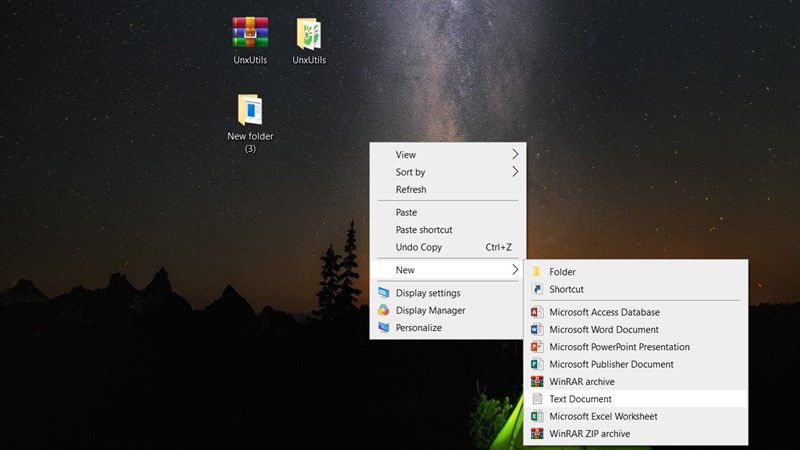
Task: Open the UnxUtils folder on desktop
Action: [309, 33]
